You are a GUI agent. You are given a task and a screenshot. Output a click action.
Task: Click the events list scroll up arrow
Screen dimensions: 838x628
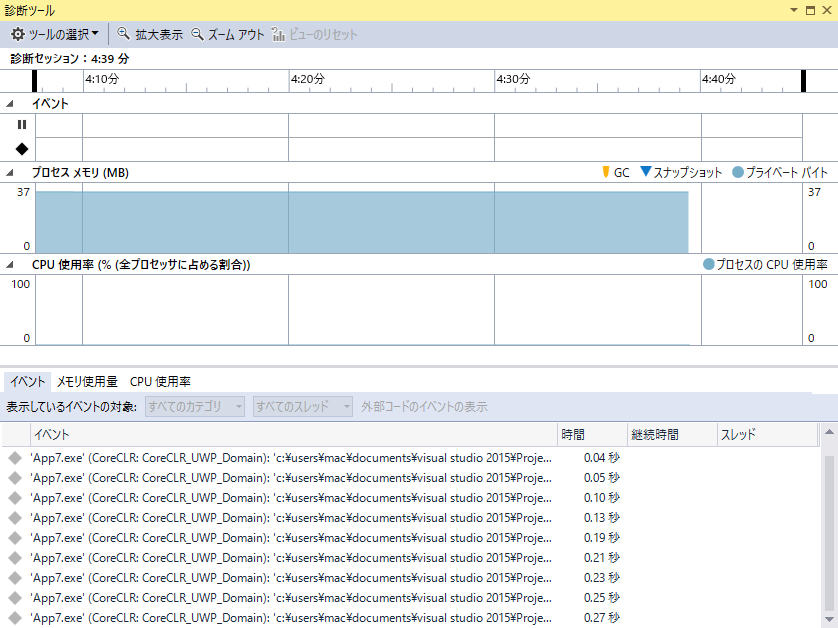pos(829,432)
